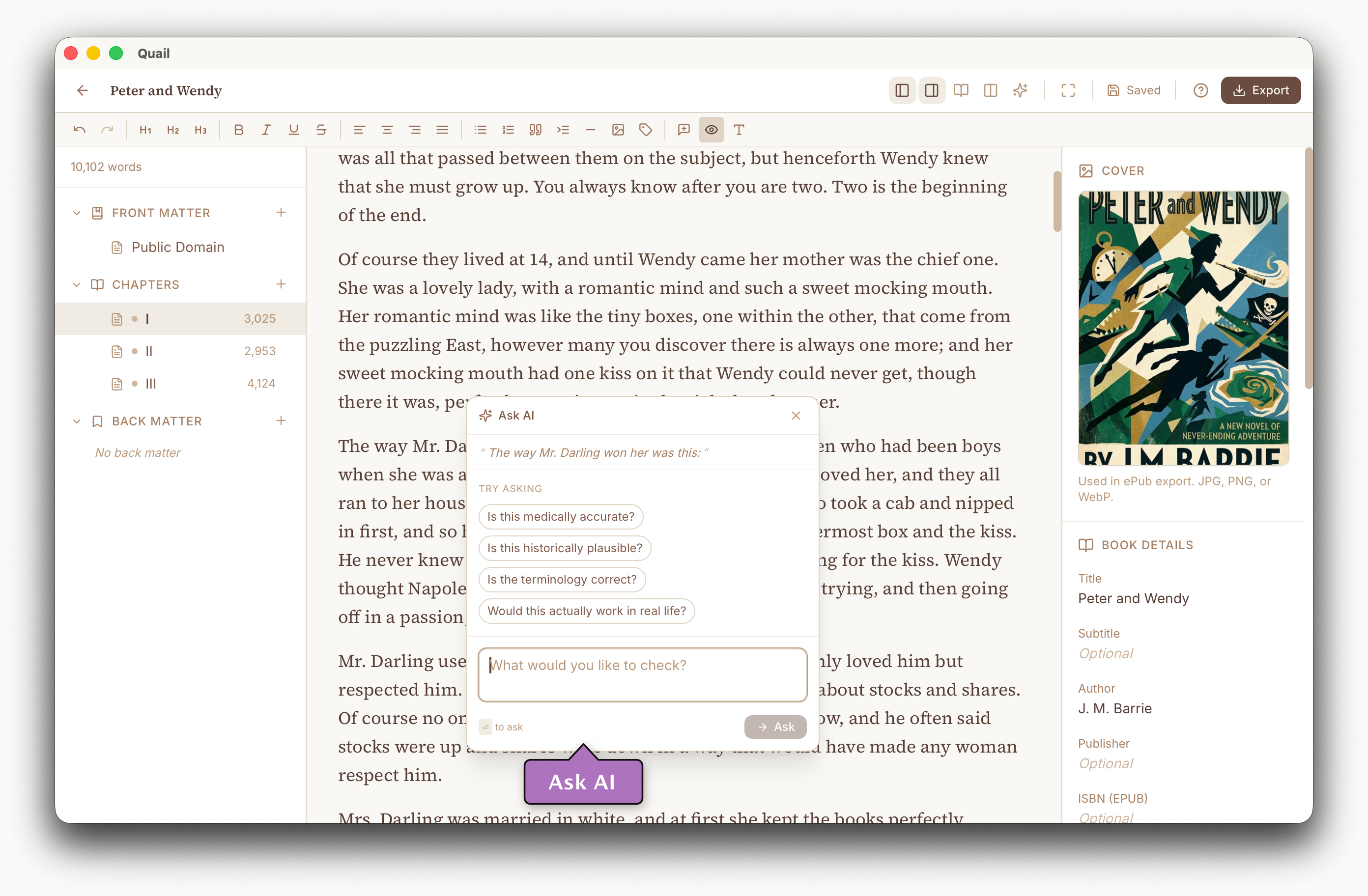Collapse the Back Matter section
This screenshot has height=896, width=1368.
[x=77, y=421]
